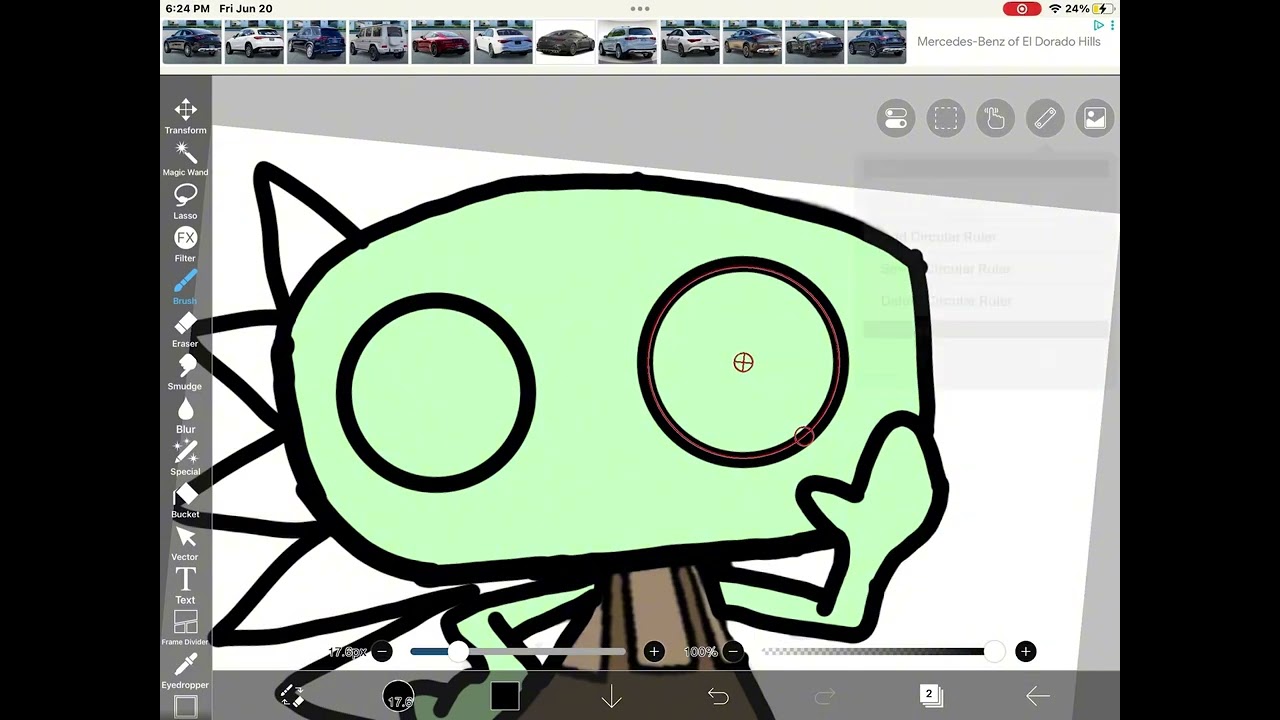The height and width of the screenshot is (720, 1280).
Task: Open the selection area menu
Action: 945,119
